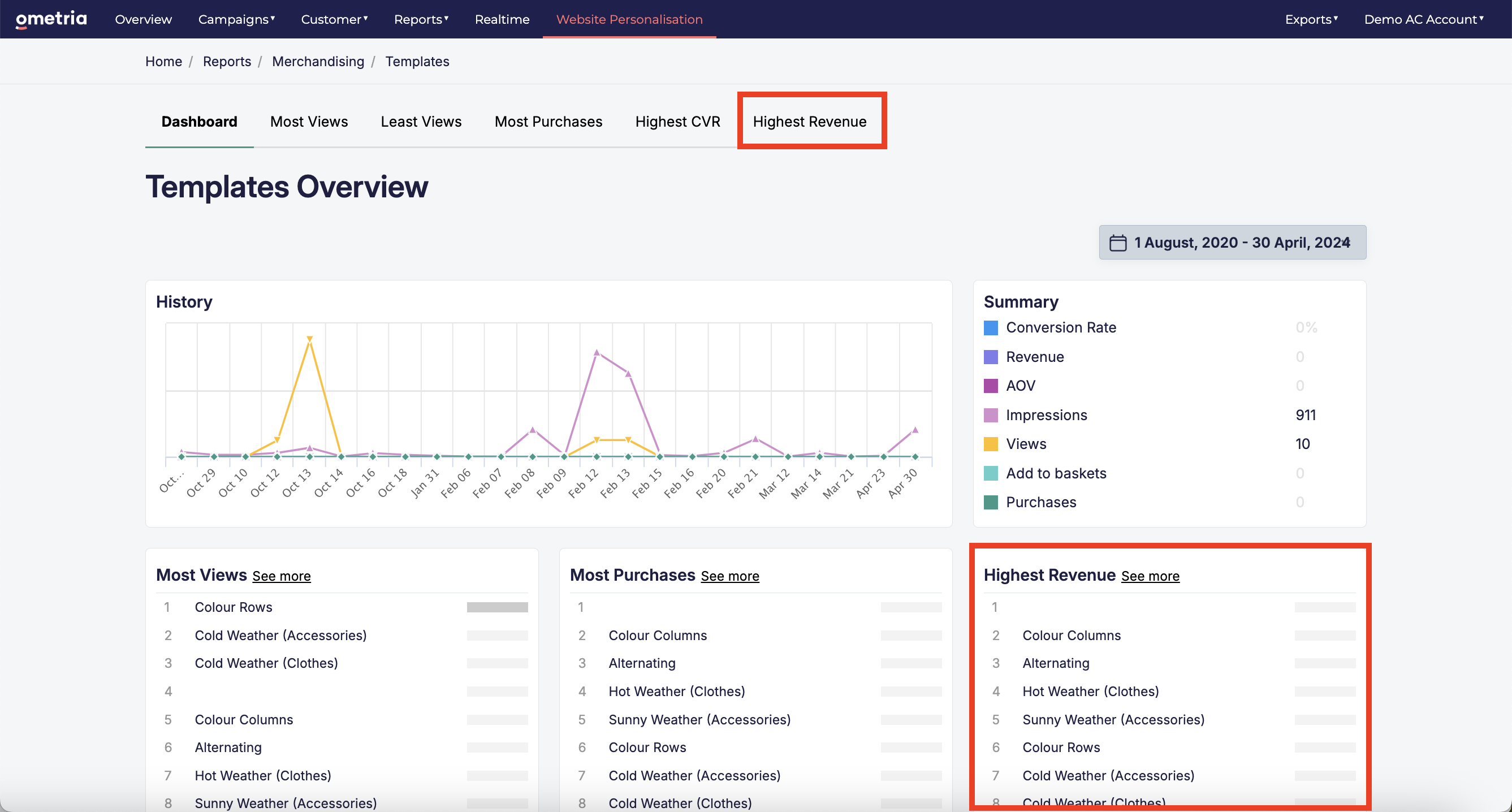Switch to the Most Views tab
The width and height of the screenshot is (1512, 812).
(x=309, y=122)
